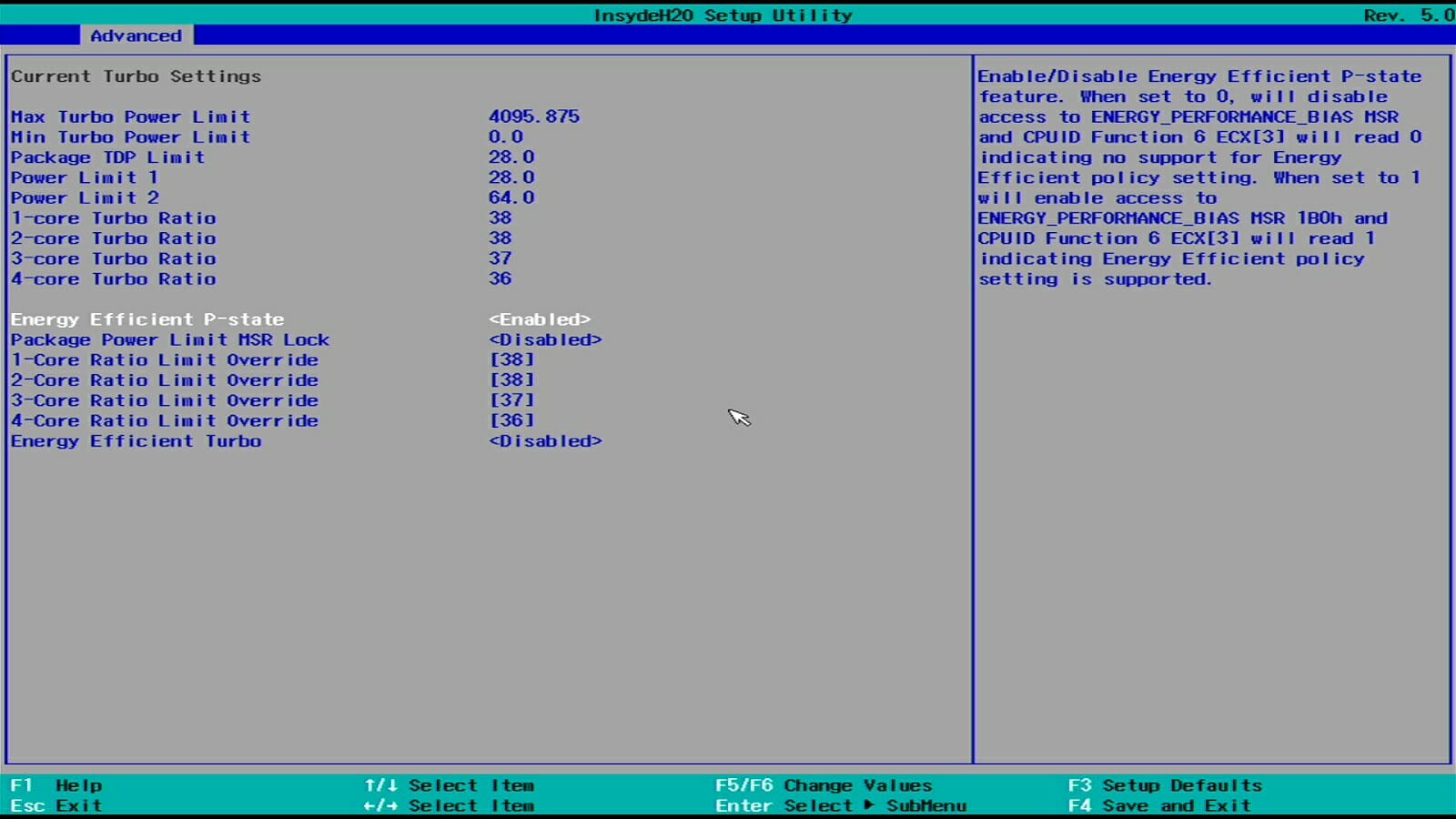Click the Min Turbo Power Limit 0.0 value
This screenshot has height=819, width=1456.
(506, 136)
